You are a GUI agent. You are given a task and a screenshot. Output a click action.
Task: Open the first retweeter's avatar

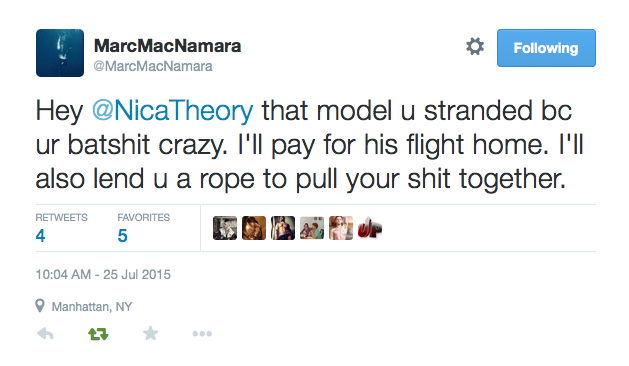click(225, 228)
